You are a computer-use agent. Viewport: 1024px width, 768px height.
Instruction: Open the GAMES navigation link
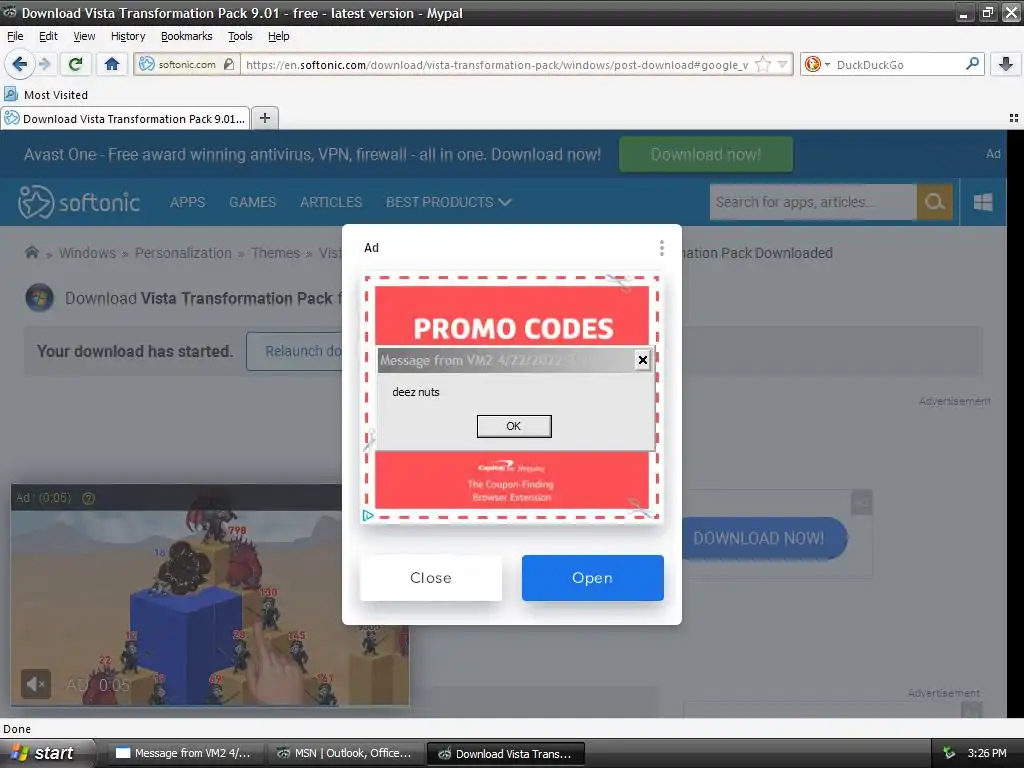coord(252,202)
